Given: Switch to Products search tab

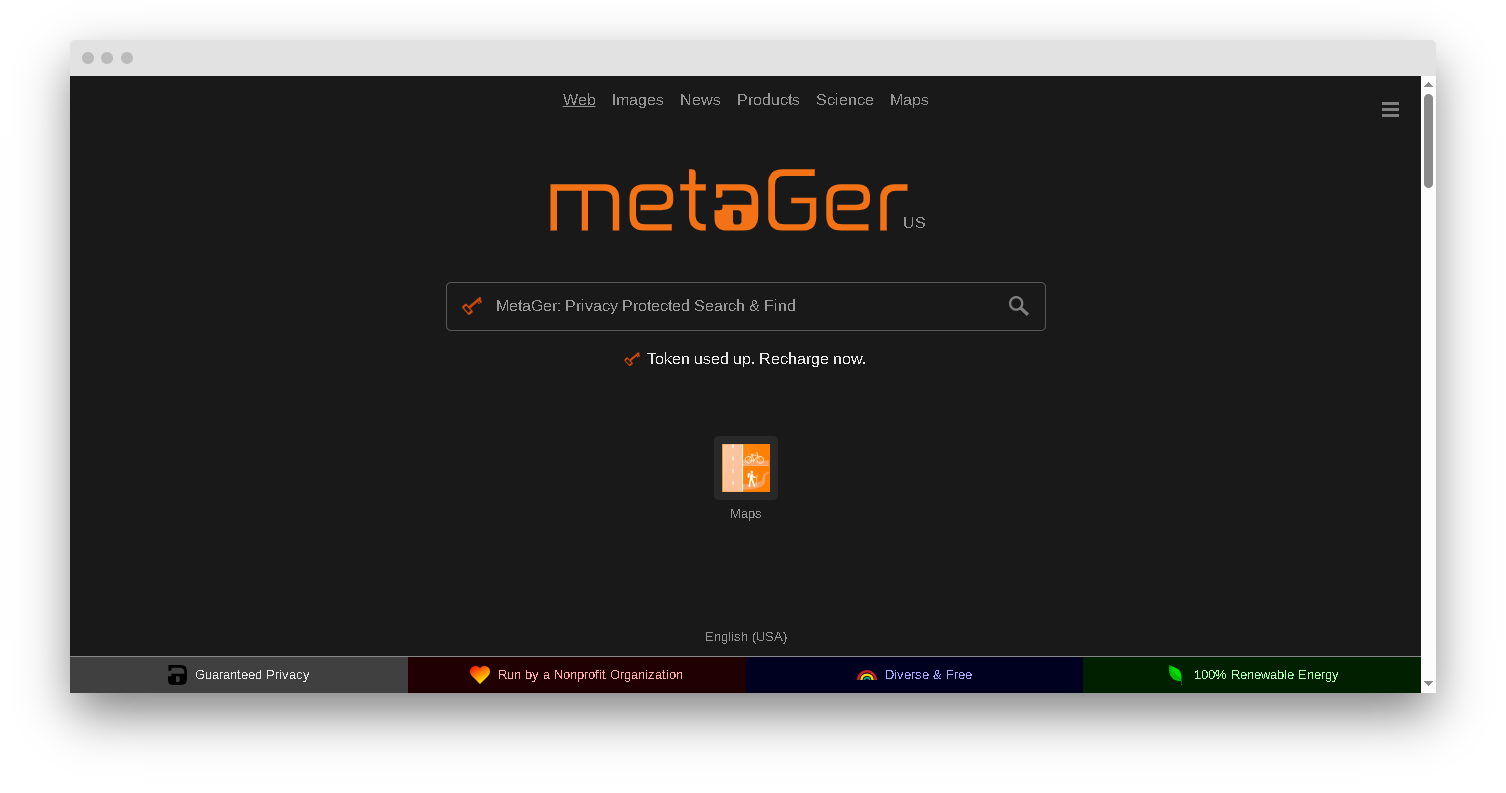Looking at the screenshot, I should coord(768,100).
